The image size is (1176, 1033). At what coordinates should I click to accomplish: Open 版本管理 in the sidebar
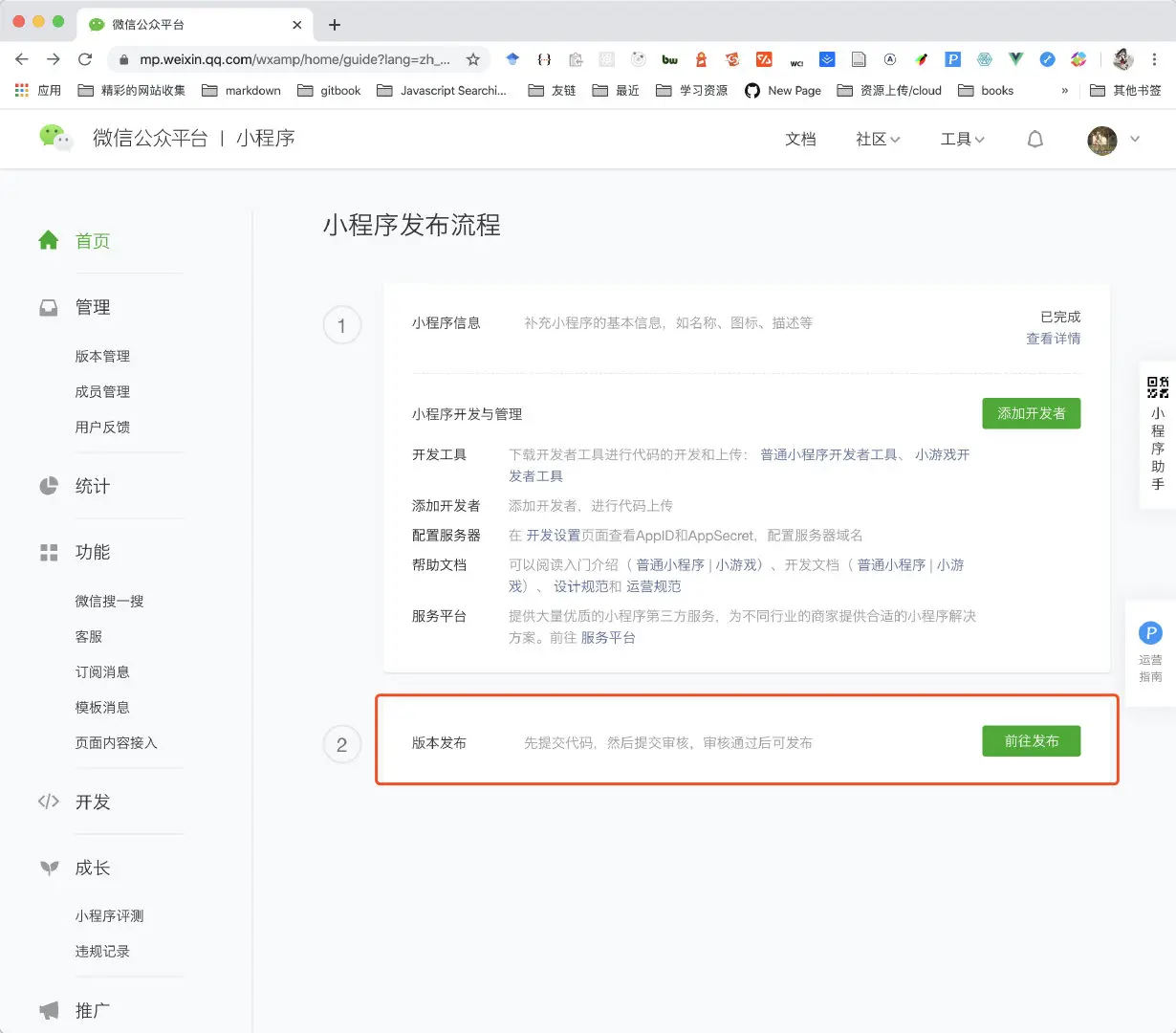102,357
